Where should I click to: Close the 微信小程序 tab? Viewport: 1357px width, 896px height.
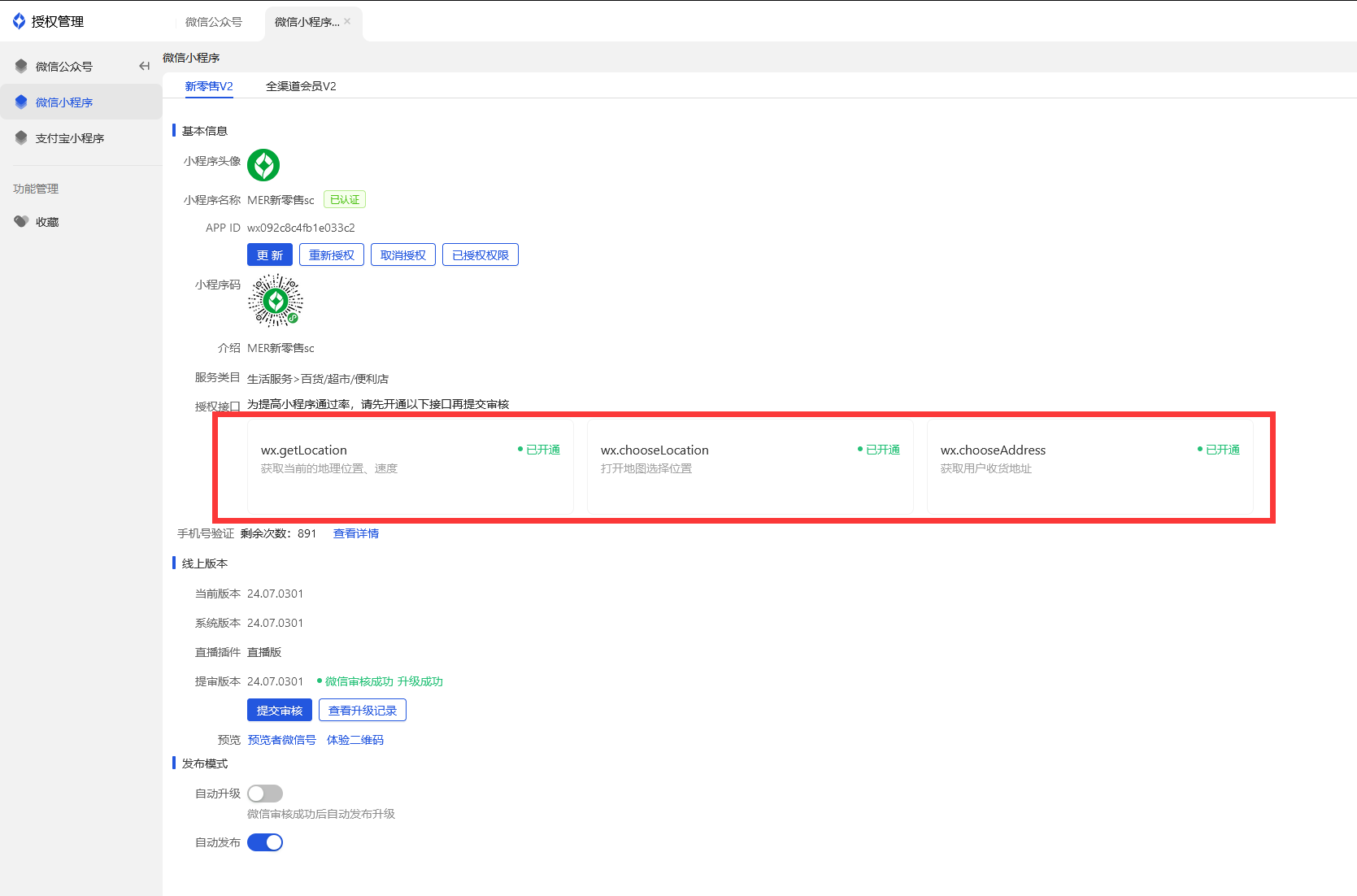347,21
